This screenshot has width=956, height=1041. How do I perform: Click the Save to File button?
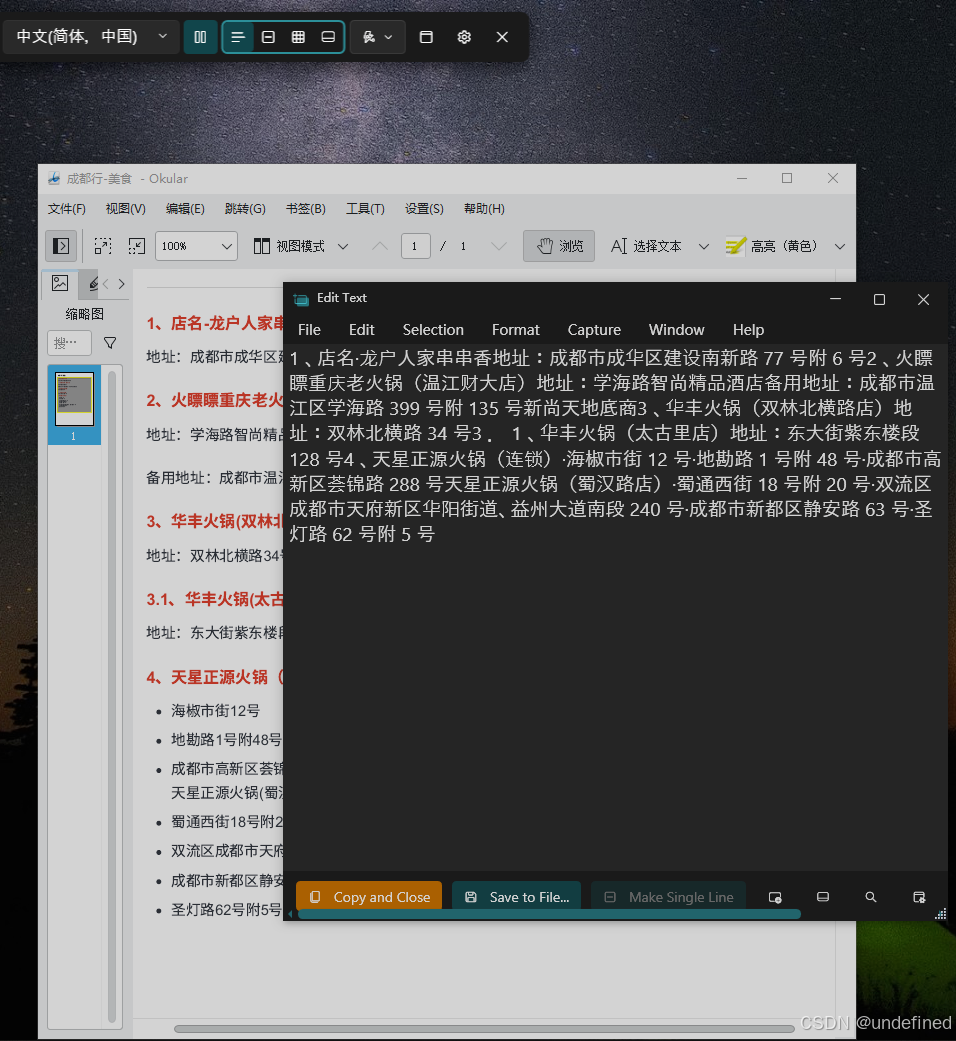[x=516, y=897]
